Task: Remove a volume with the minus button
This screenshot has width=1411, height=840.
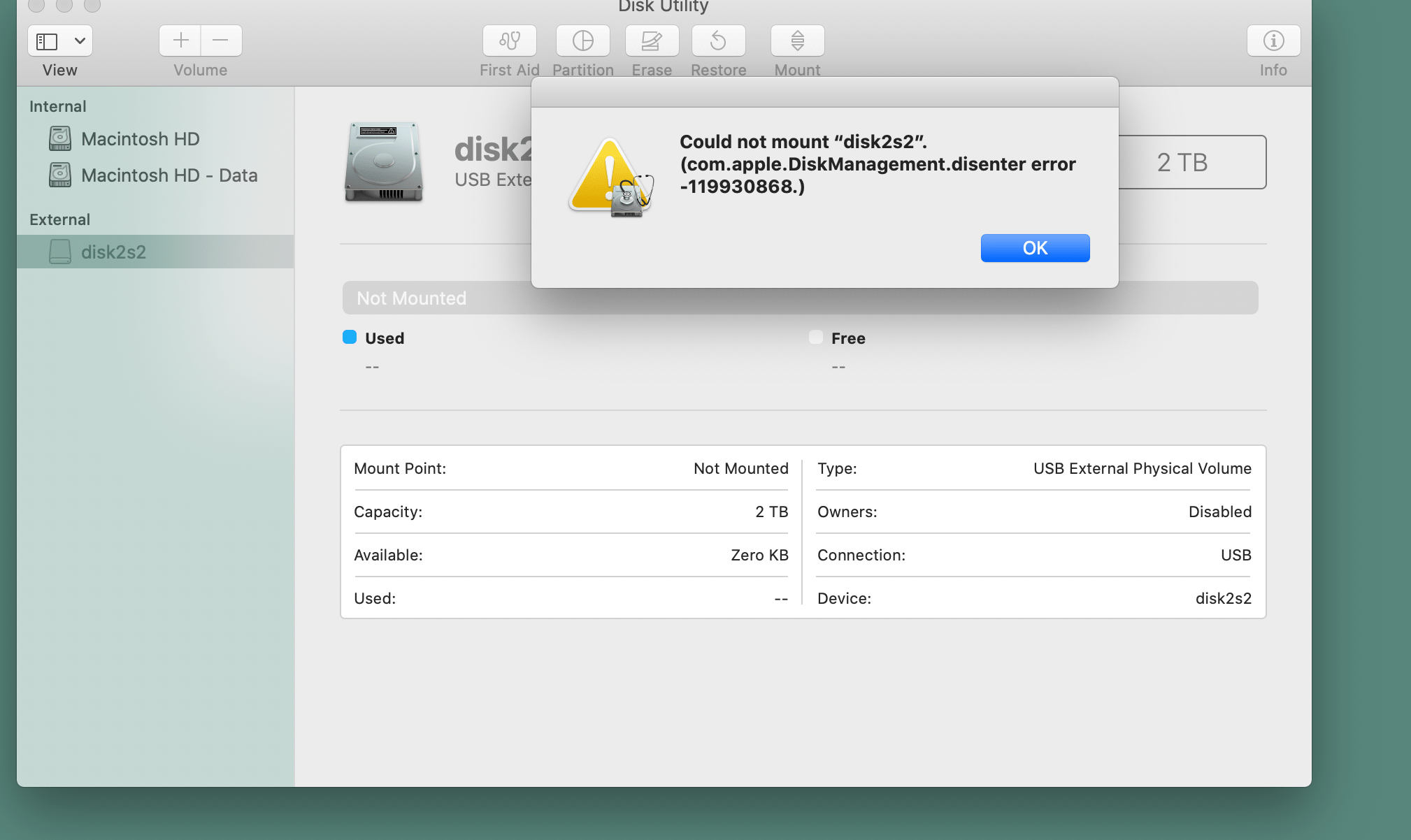Action: pyautogui.click(x=221, y=41)
